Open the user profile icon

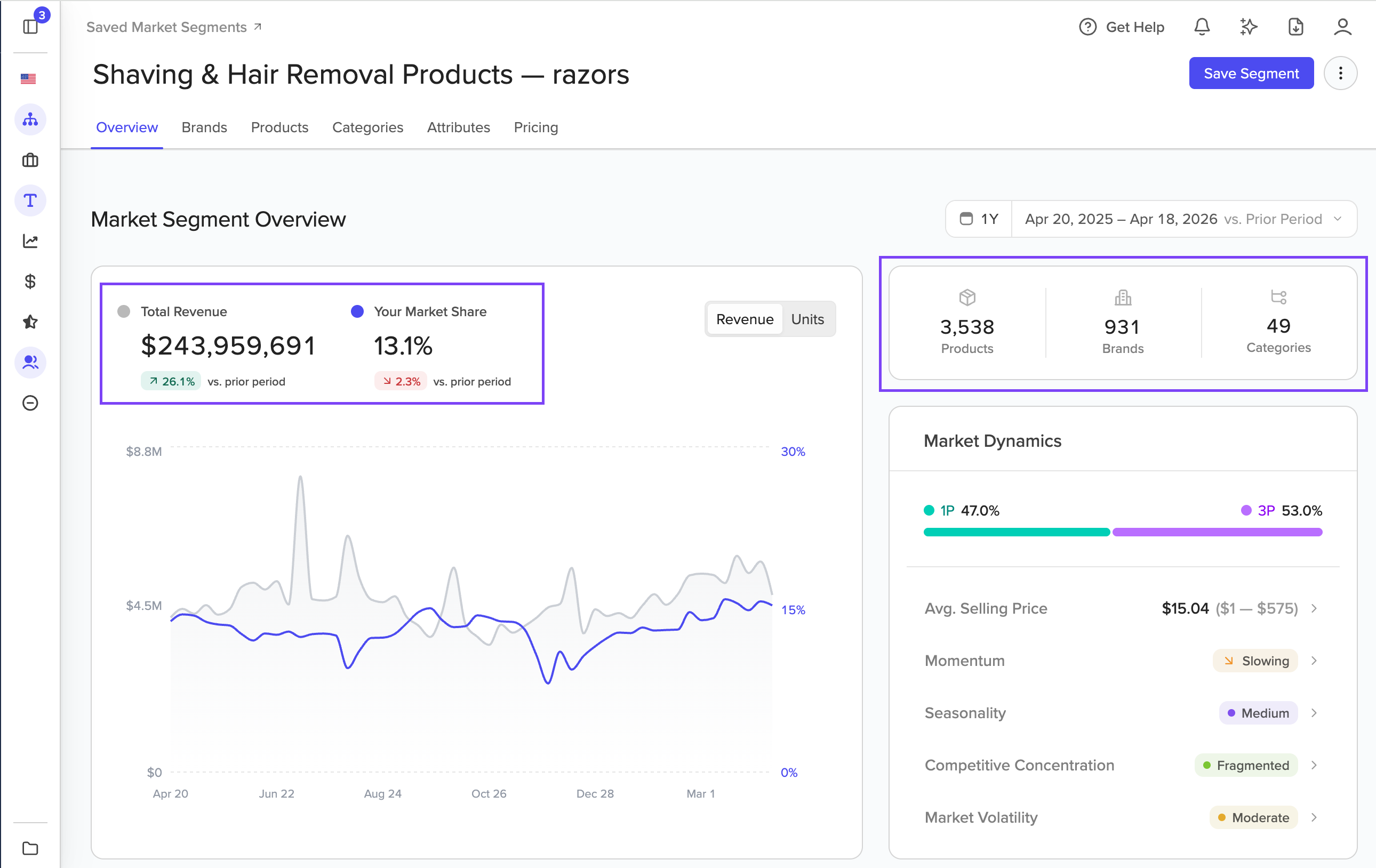(1342, 27)
